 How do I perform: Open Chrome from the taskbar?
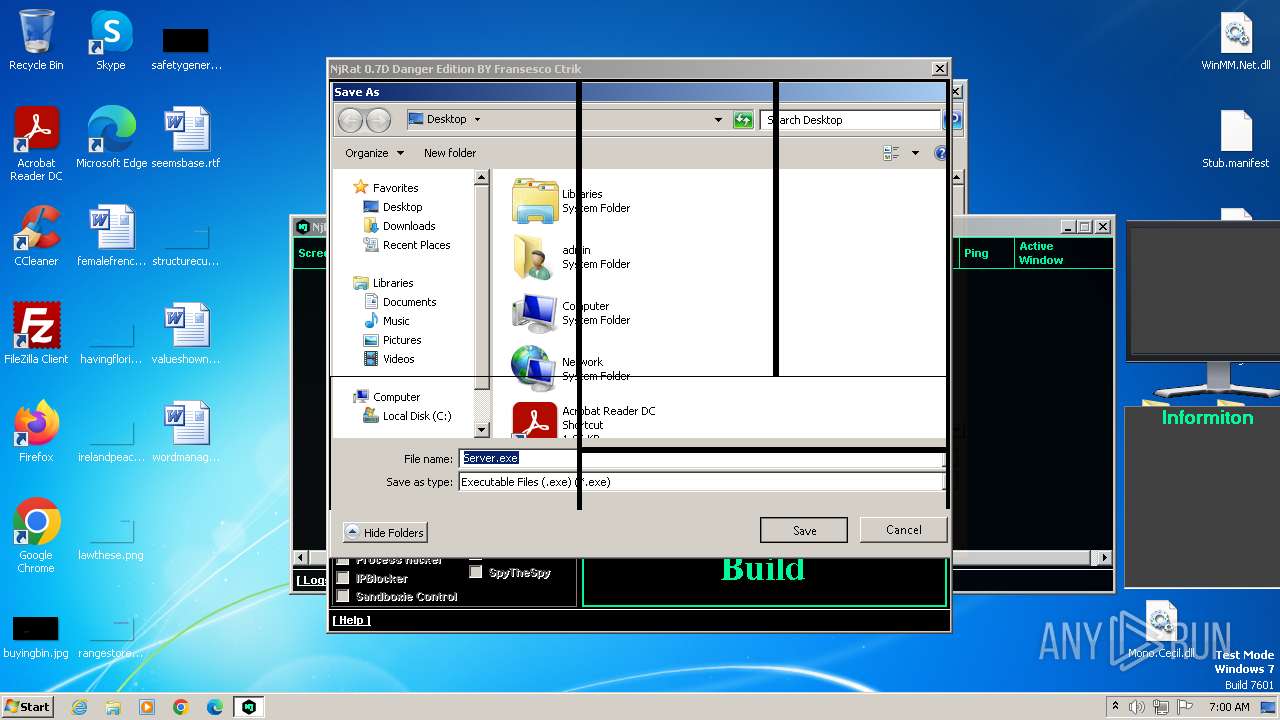(181, 707)
